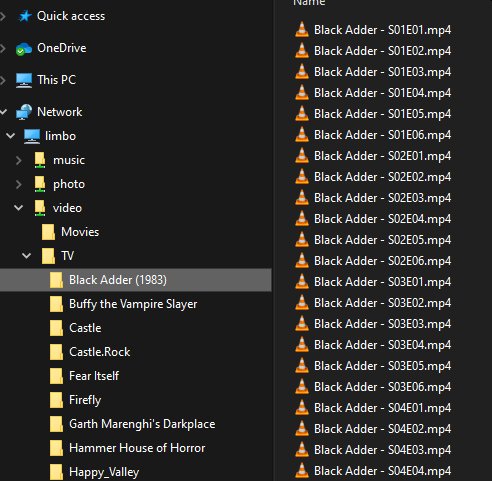Viewport: 492px width, 481px height.
Task: Select the Black Adder (1983) folder
Action: coord(118,280)
